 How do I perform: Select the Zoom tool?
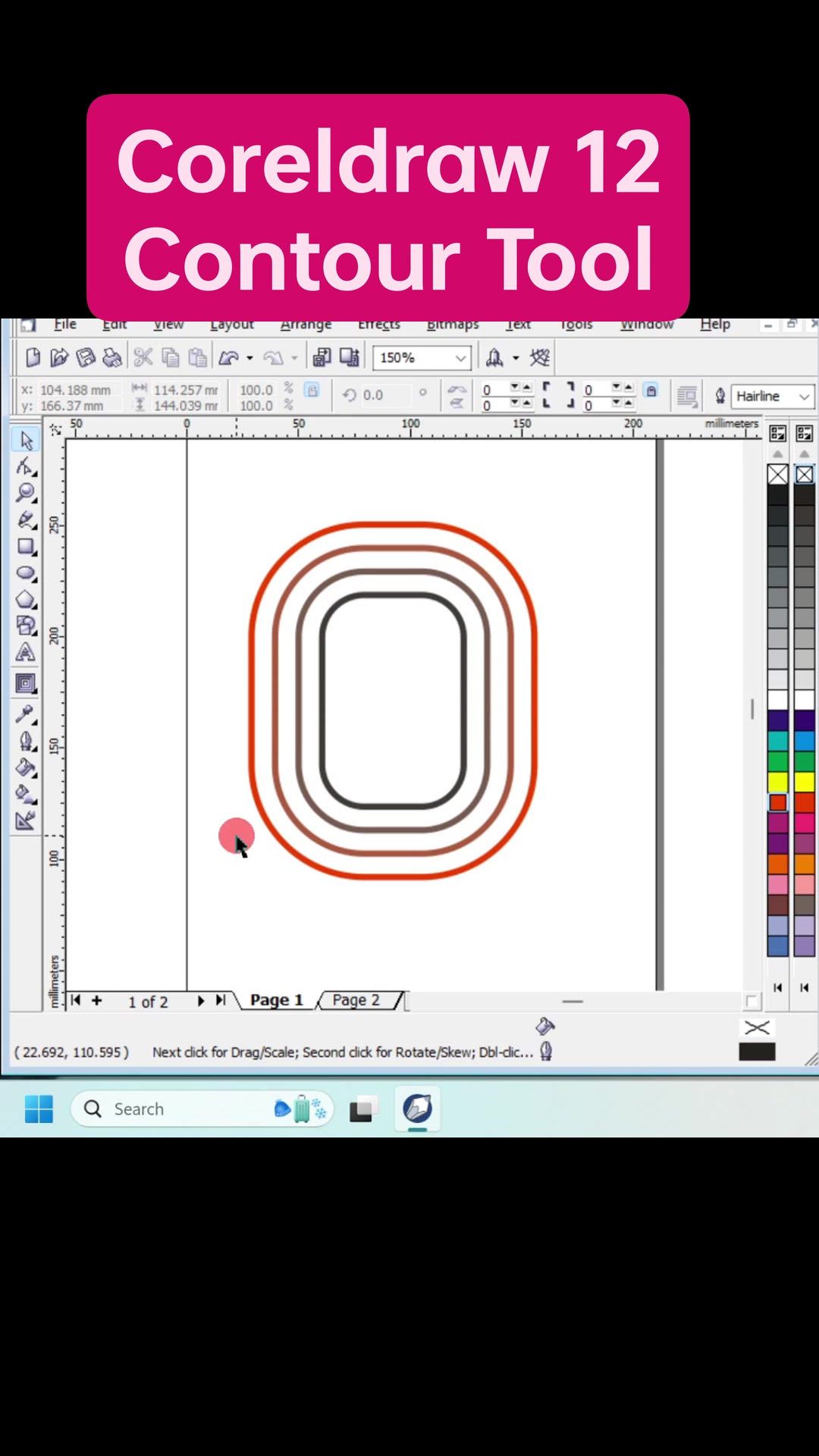pyautogui.click(x=26, y=493)
